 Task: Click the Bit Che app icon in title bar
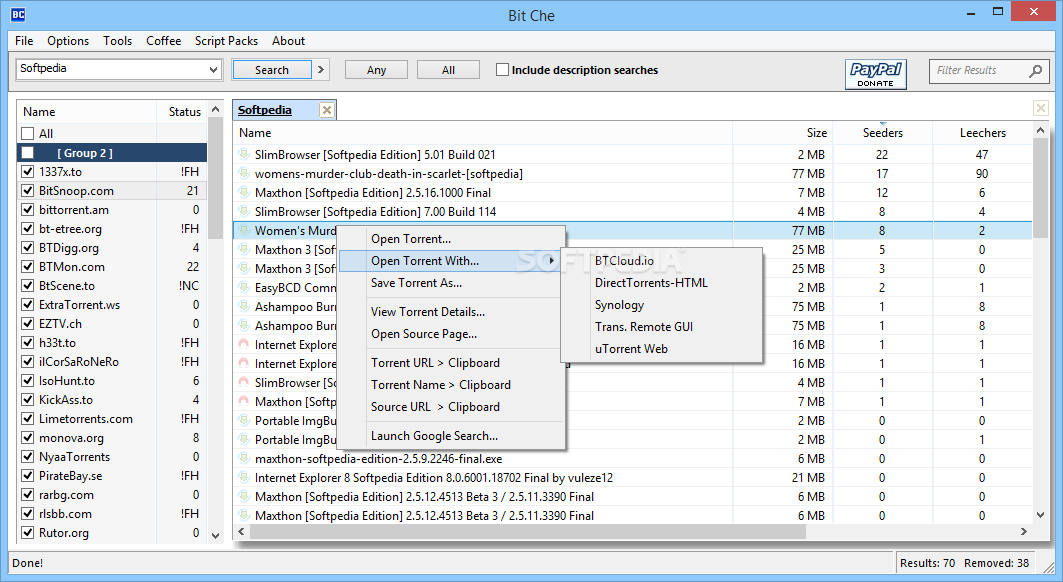(x=18, y=14)
